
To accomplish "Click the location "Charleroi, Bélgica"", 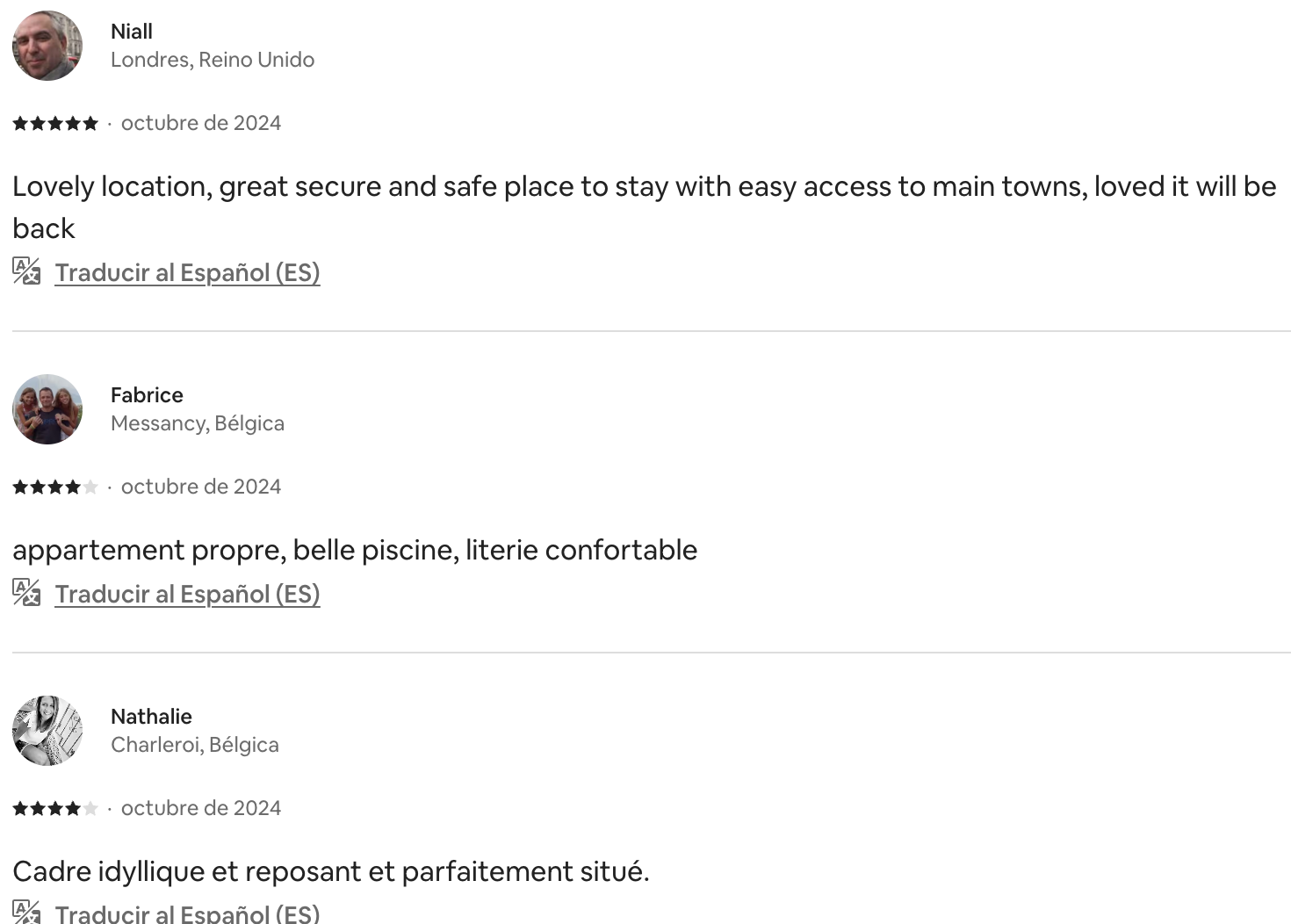I will (195, 745).
